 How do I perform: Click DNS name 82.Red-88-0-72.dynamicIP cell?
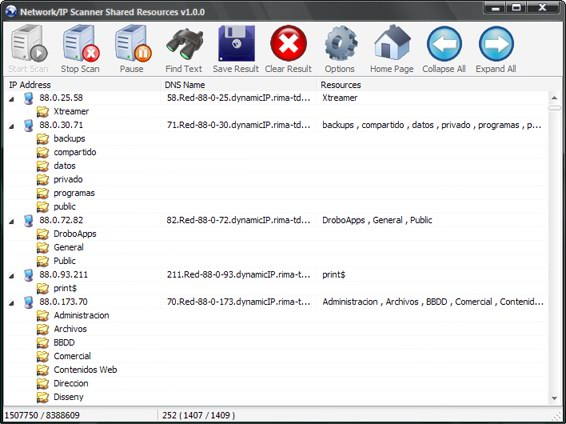click(x=239, y=220)
